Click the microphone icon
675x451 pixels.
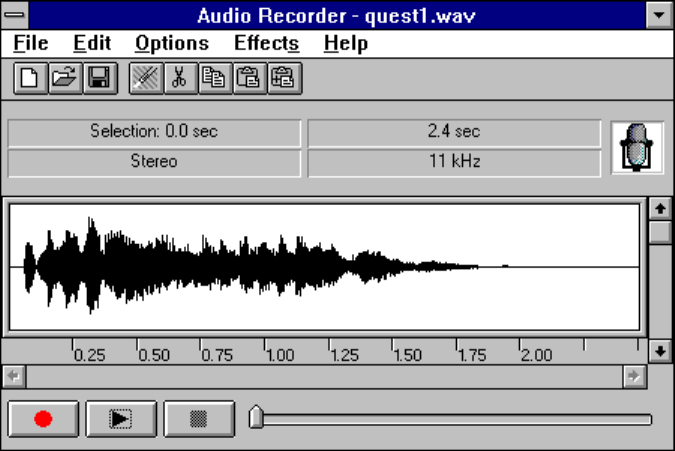point(637,148)
